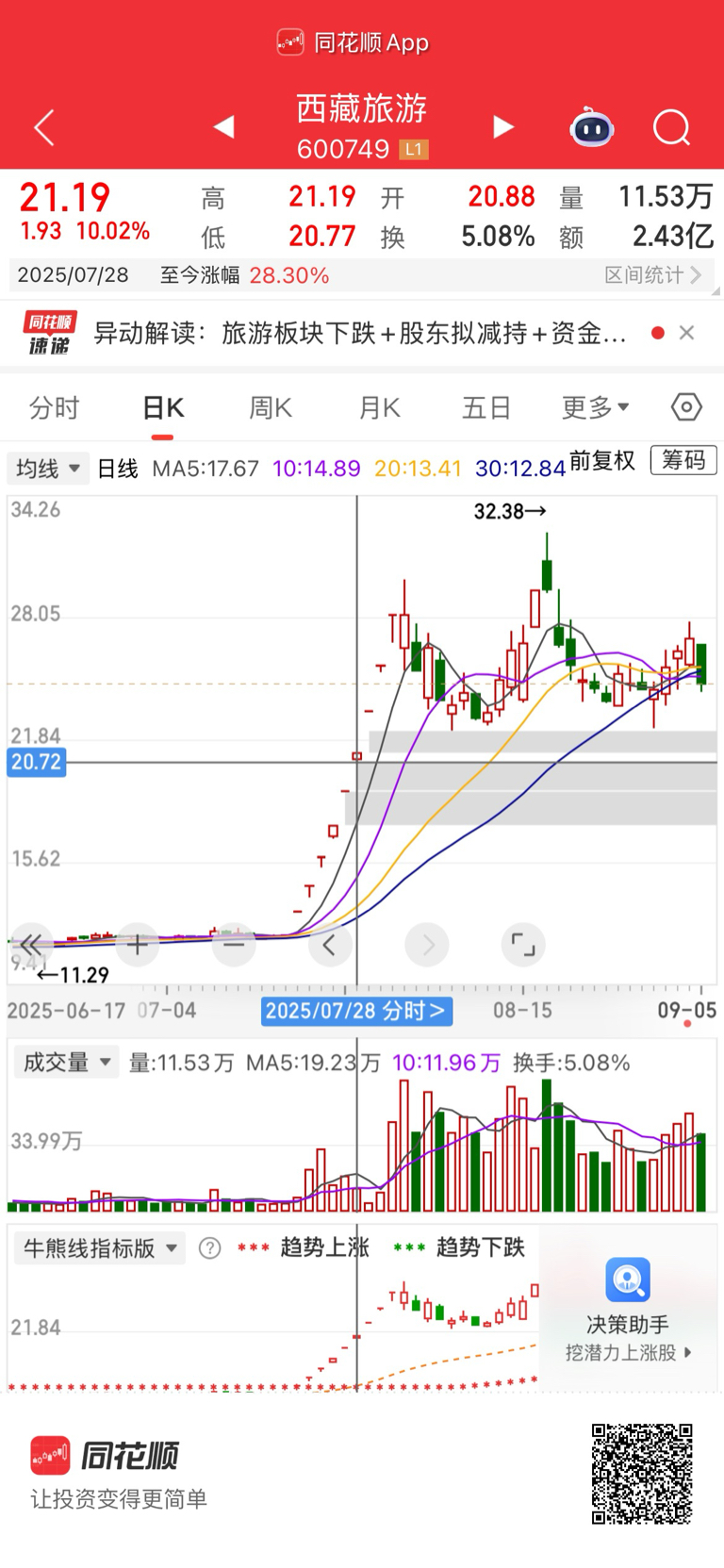Expand chart to fullscreen
Image resolution: width=724 pixels, height=1568 pixels.
(523, 944)
